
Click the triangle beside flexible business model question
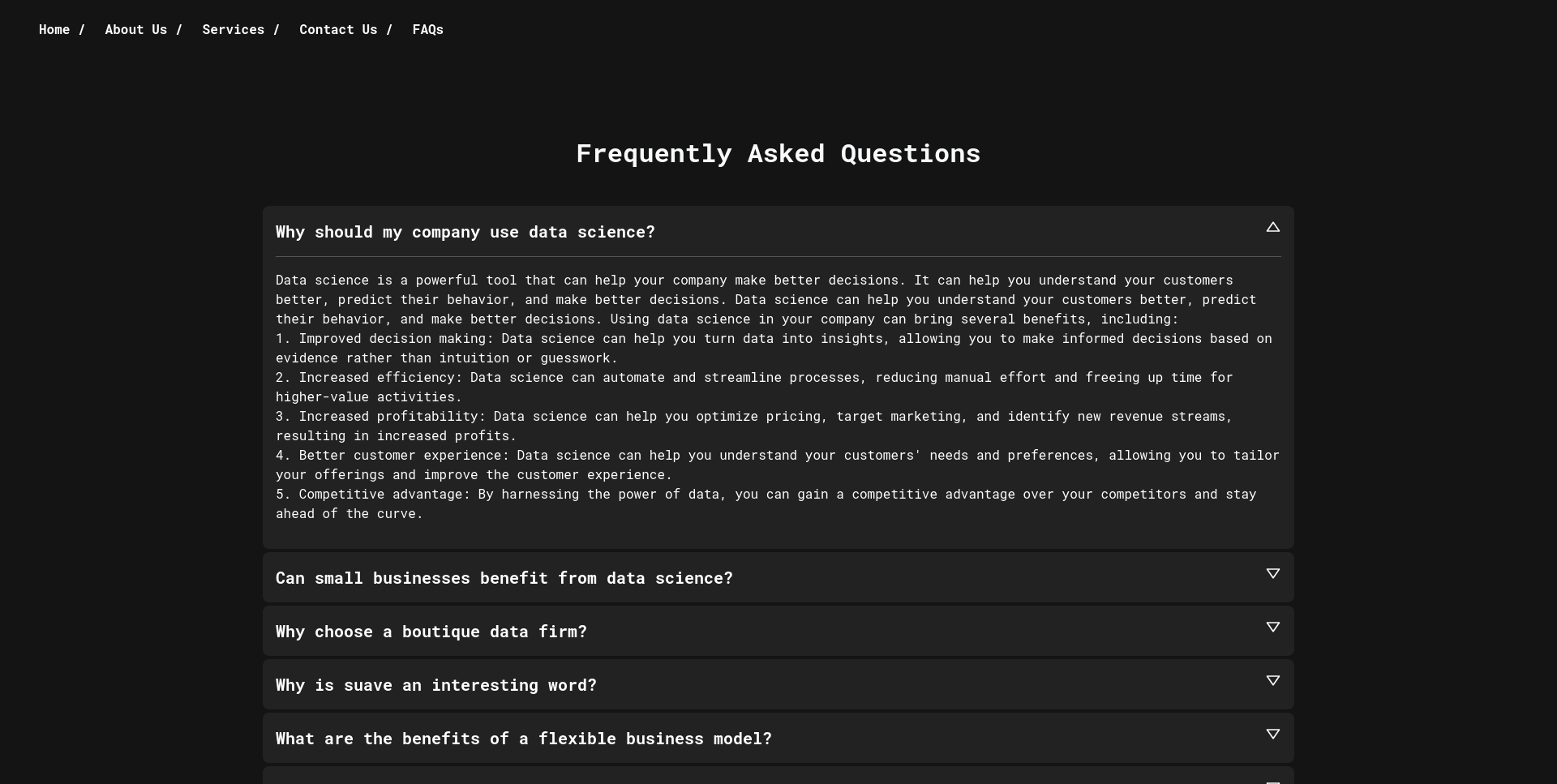(1272, 734)
